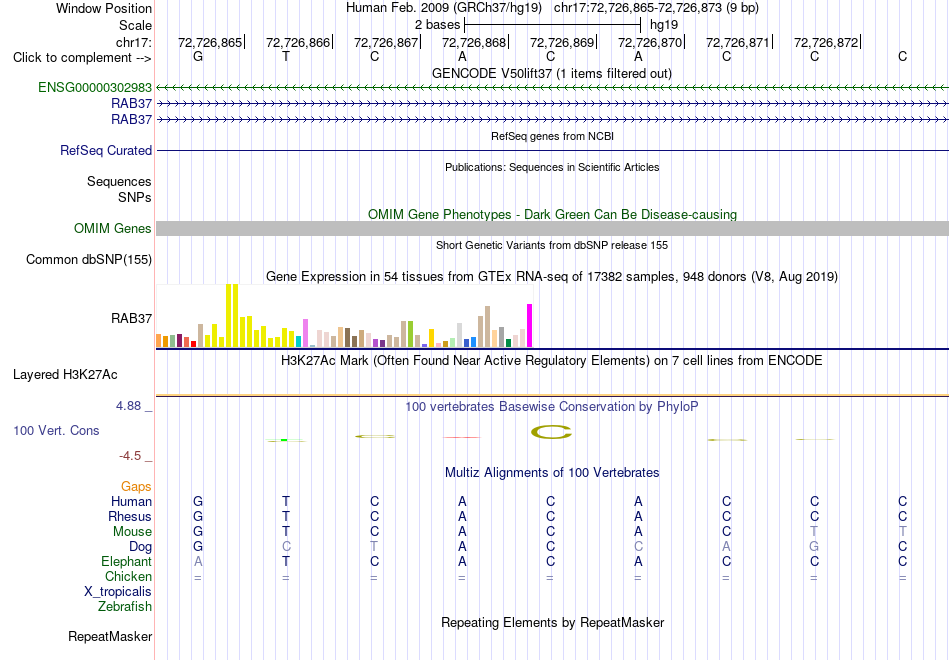
Task: Click the X_tropicalis species label
Action: (118, 592)
